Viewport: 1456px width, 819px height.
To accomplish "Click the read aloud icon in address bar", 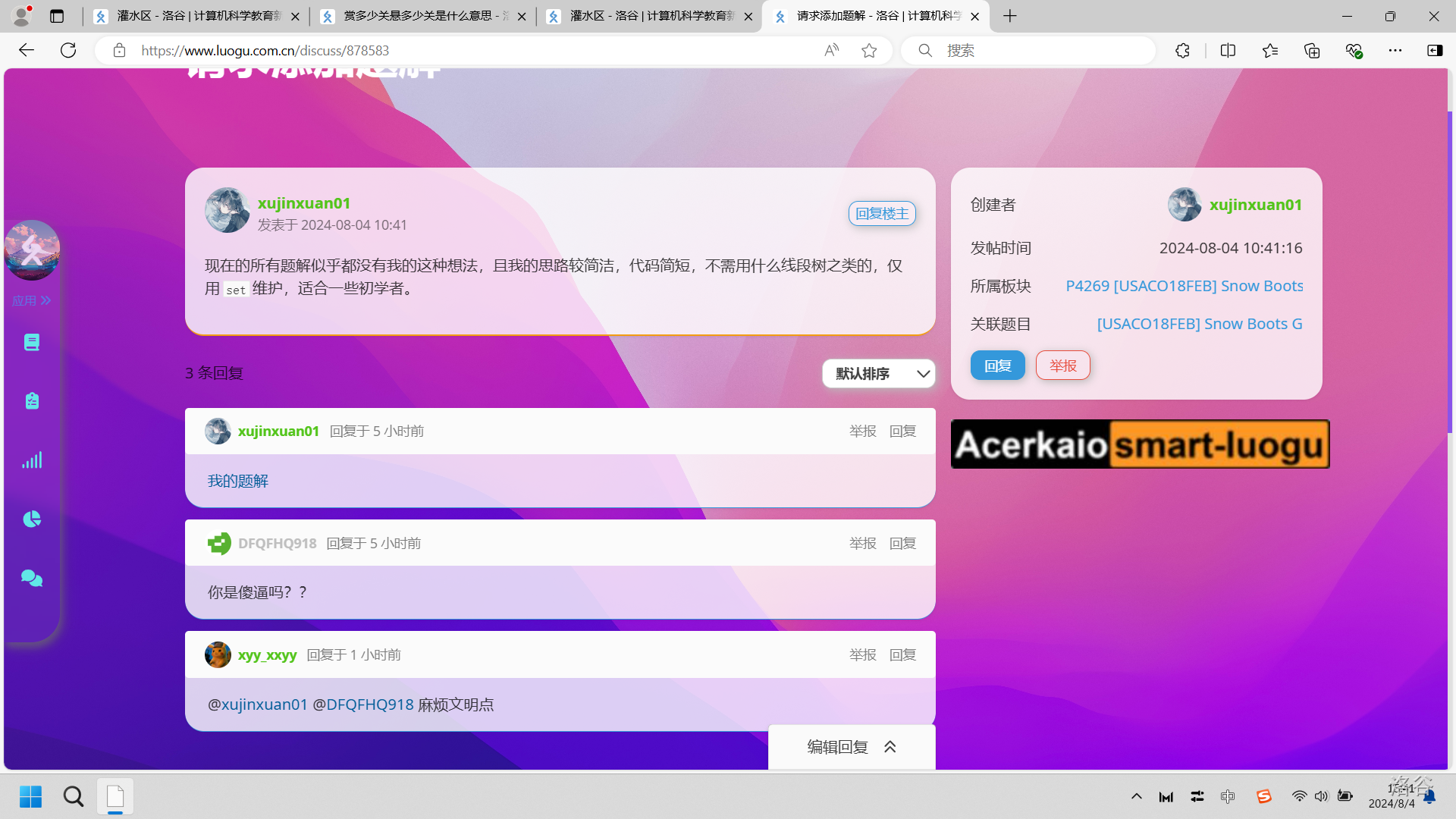I will click(x=832, y=51).
